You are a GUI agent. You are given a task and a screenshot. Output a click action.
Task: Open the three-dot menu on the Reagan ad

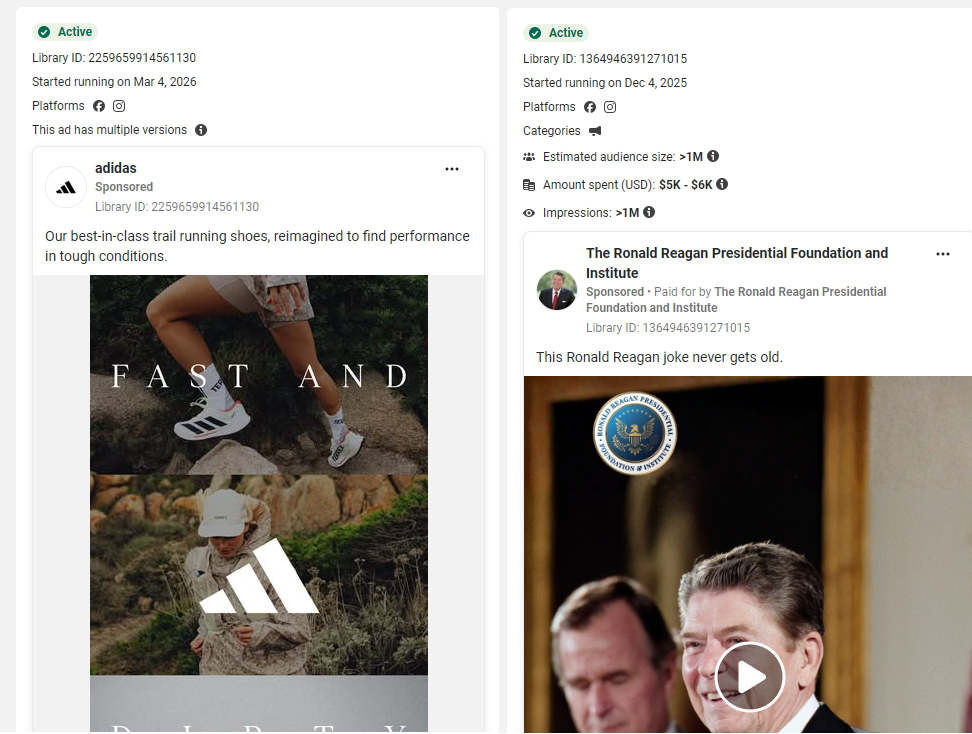943,254
